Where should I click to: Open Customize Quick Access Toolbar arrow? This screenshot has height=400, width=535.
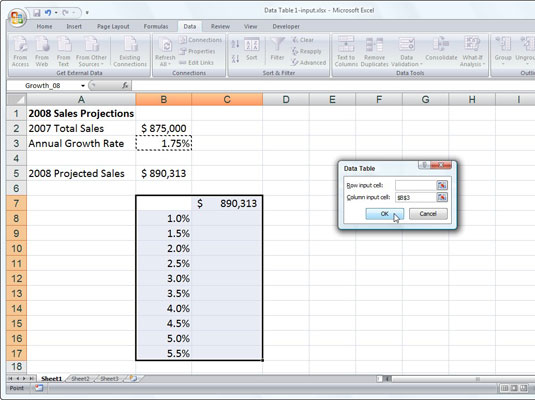pos(87,13)
